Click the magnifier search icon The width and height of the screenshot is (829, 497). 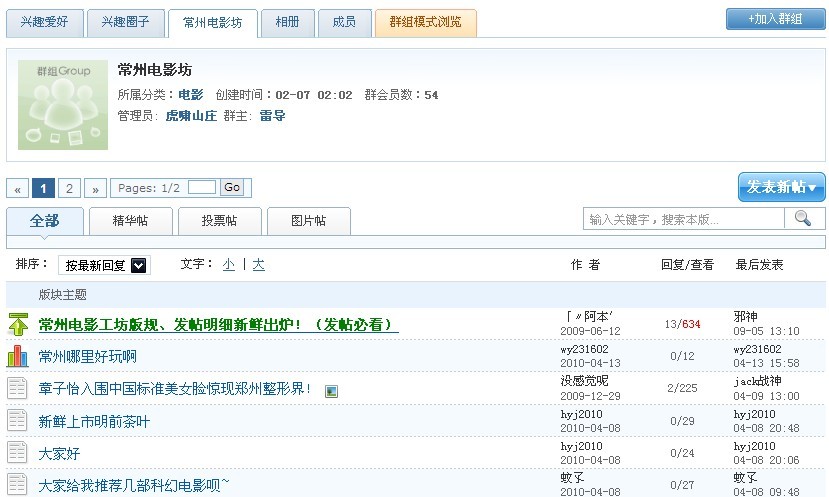coord(803,218)
